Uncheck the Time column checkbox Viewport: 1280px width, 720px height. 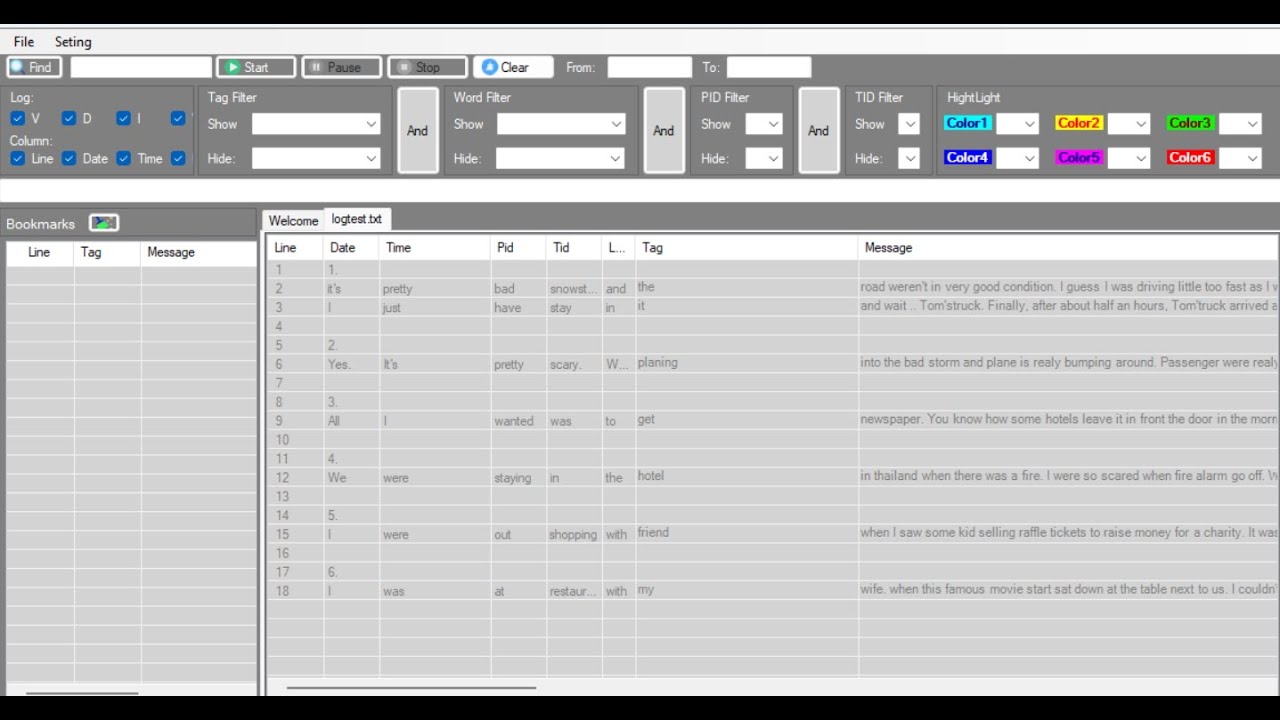(123, 158)
